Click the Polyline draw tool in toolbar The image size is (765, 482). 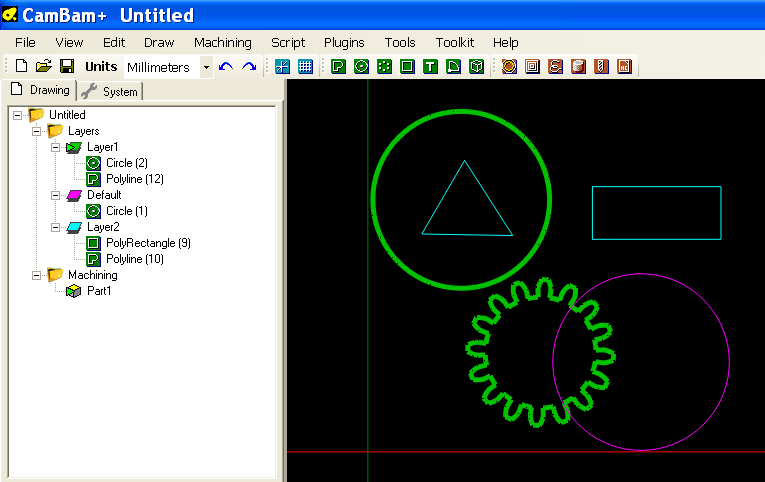[x=338, y=67]
